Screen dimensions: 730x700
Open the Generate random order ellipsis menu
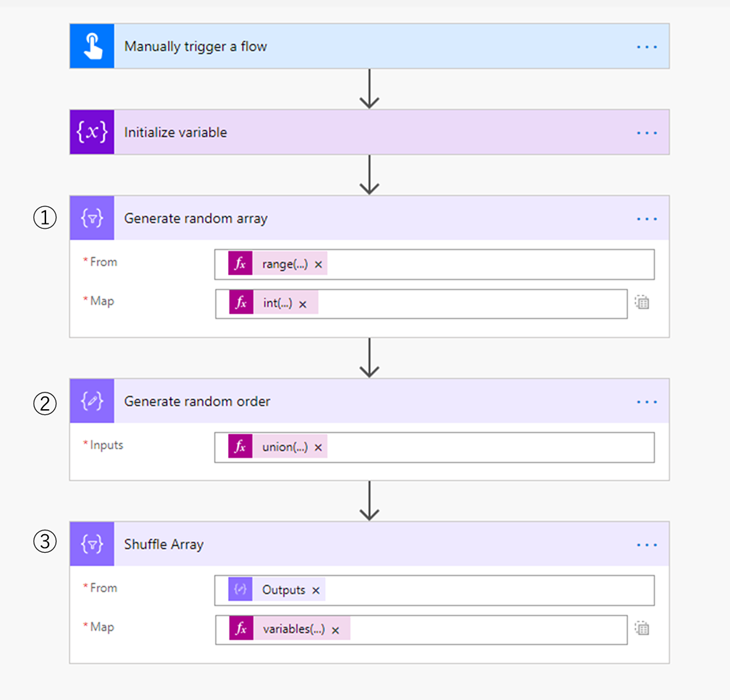tap(647, 402)
